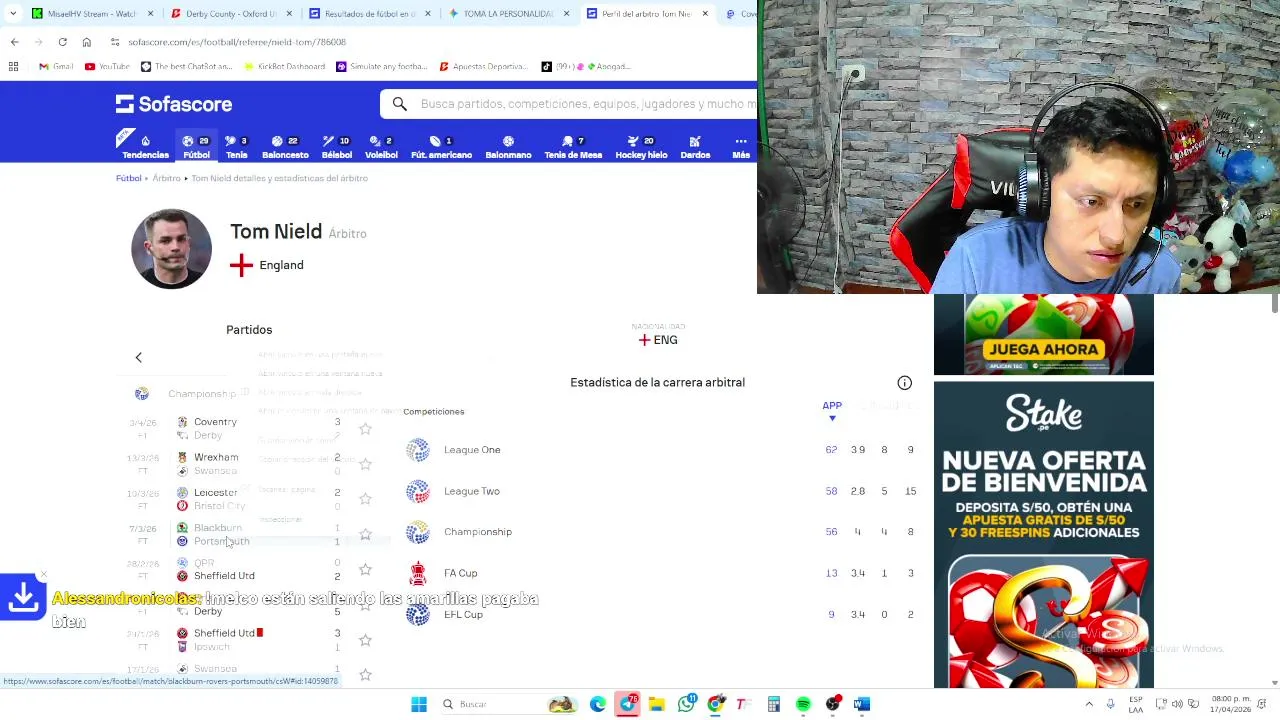
Task: Click the Árbitro breadcrumb link
Action: point(166,178)
